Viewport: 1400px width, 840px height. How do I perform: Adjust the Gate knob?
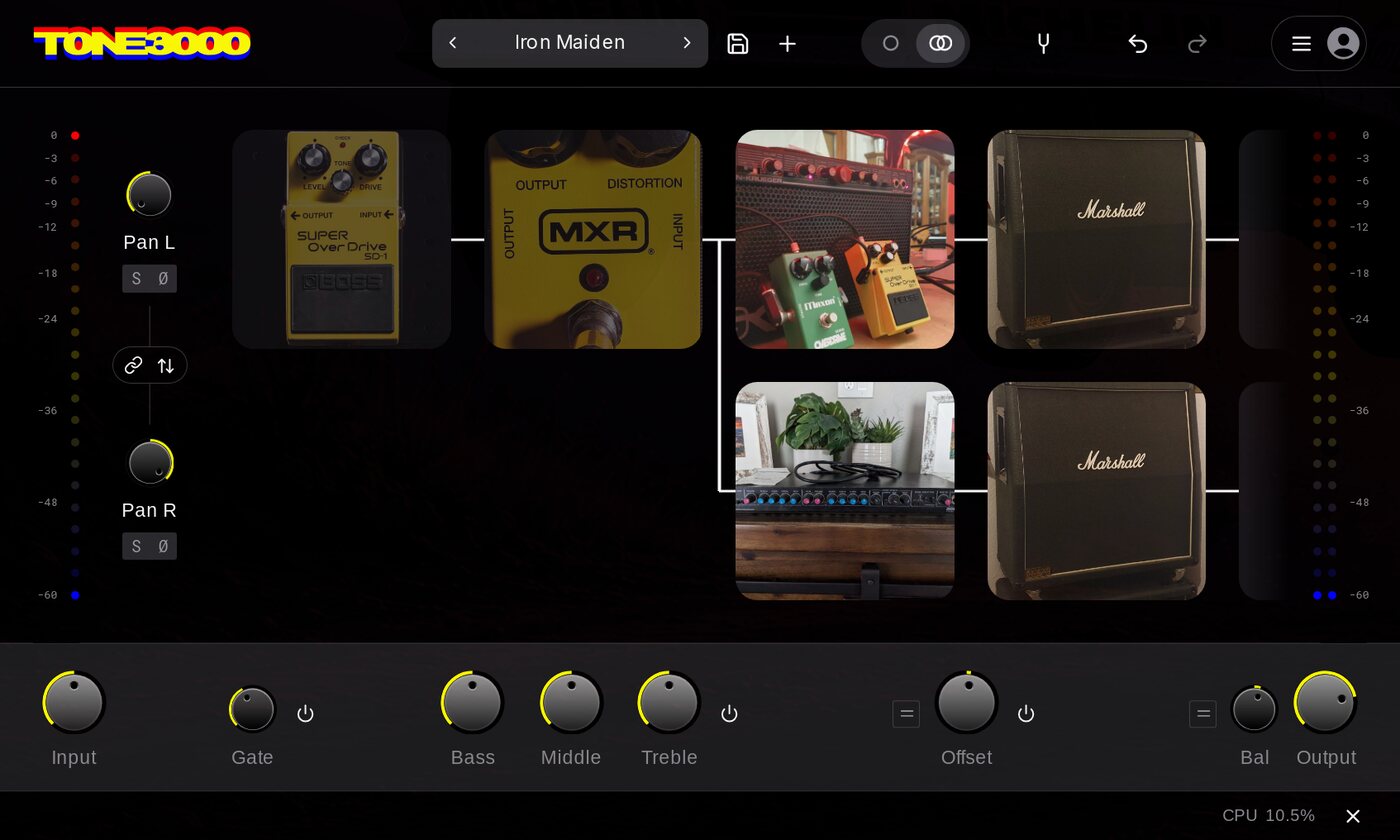click(252, 709)
